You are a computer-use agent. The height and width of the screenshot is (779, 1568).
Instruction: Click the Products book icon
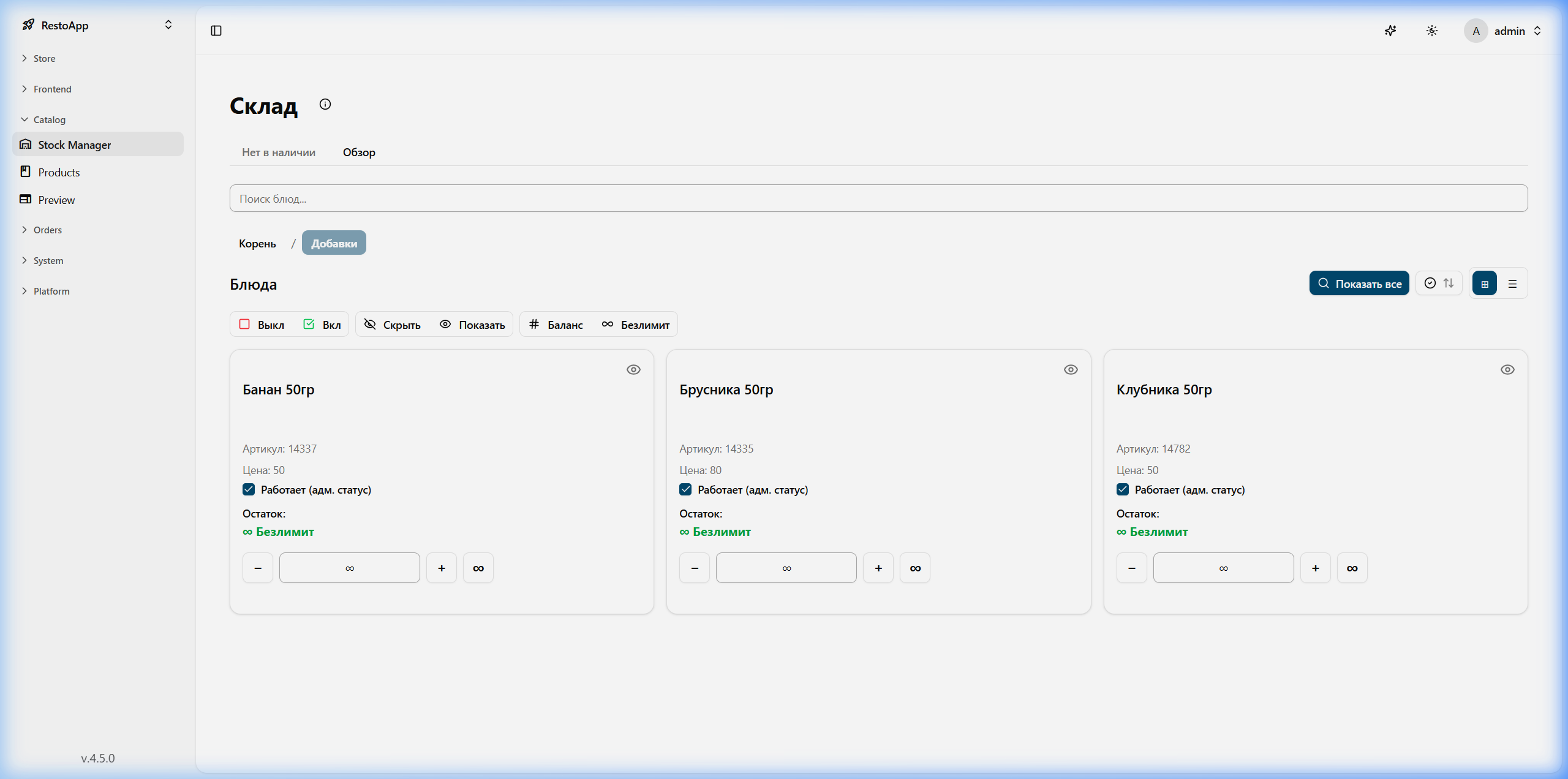tap(25, 171)
